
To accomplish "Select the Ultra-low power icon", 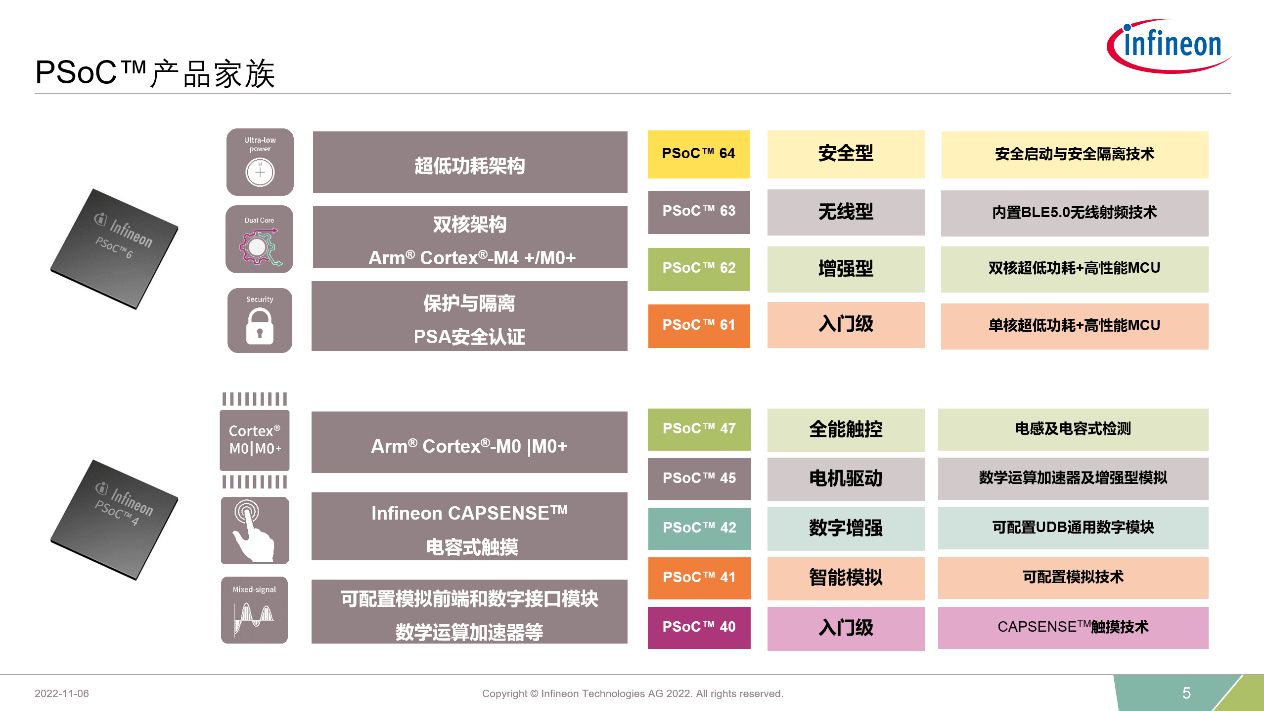I will (258, 161).
